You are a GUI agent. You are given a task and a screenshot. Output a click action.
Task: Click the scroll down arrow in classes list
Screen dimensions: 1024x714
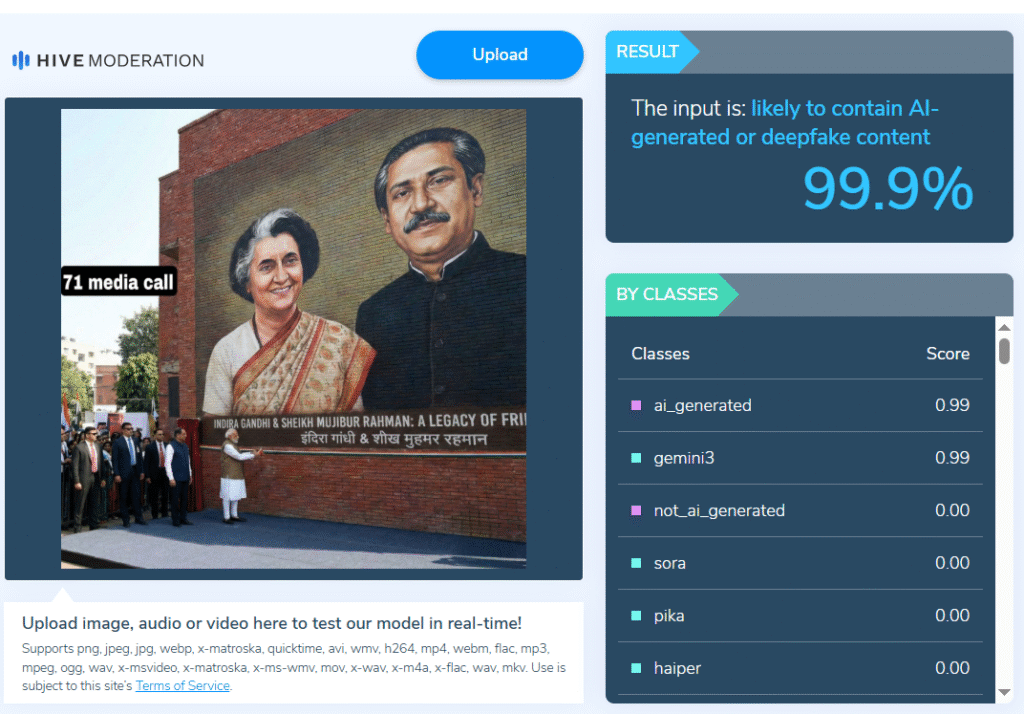click(1004, 692)
